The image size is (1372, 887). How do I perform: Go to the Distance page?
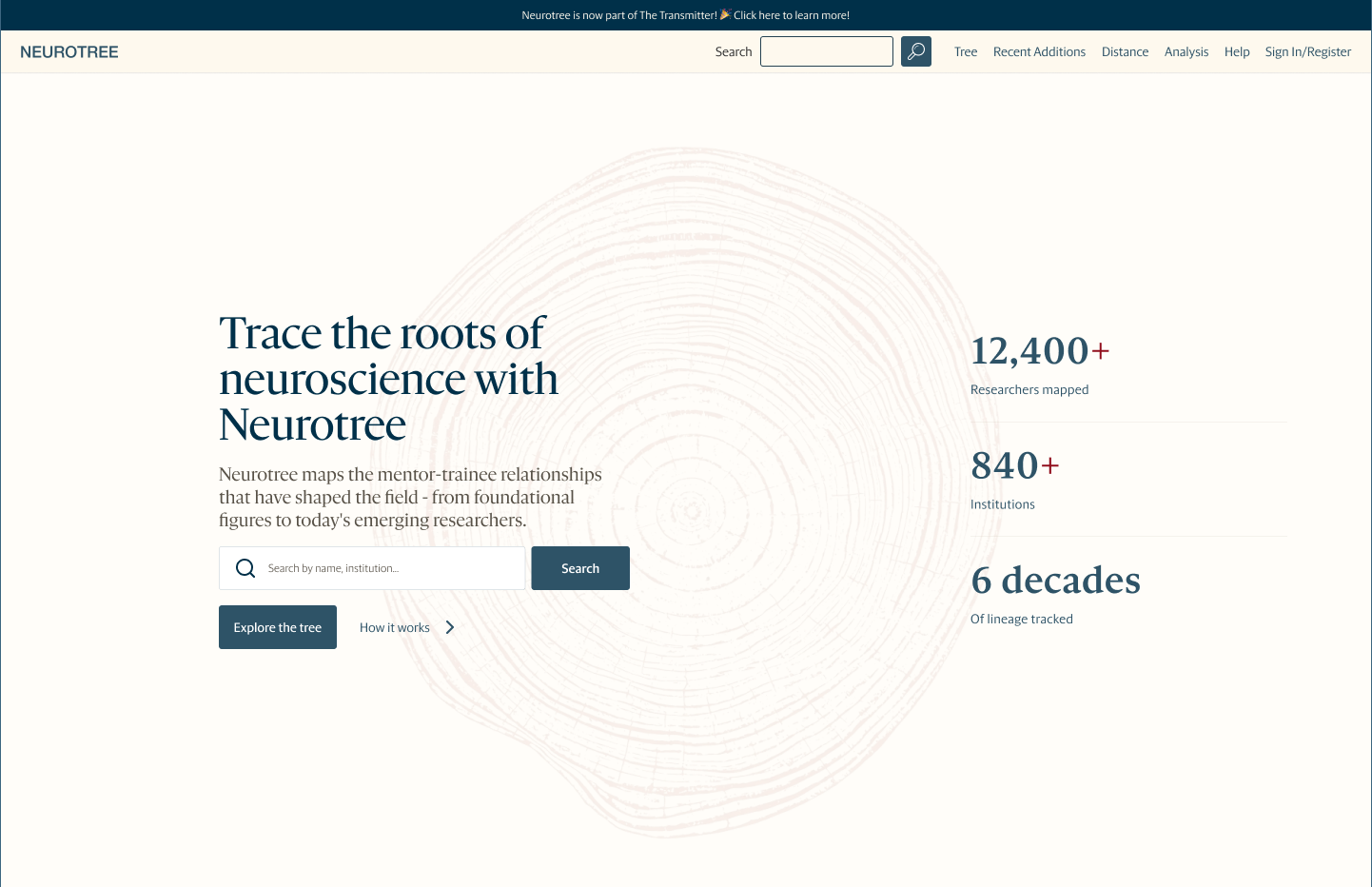(x=1125, y=52)
